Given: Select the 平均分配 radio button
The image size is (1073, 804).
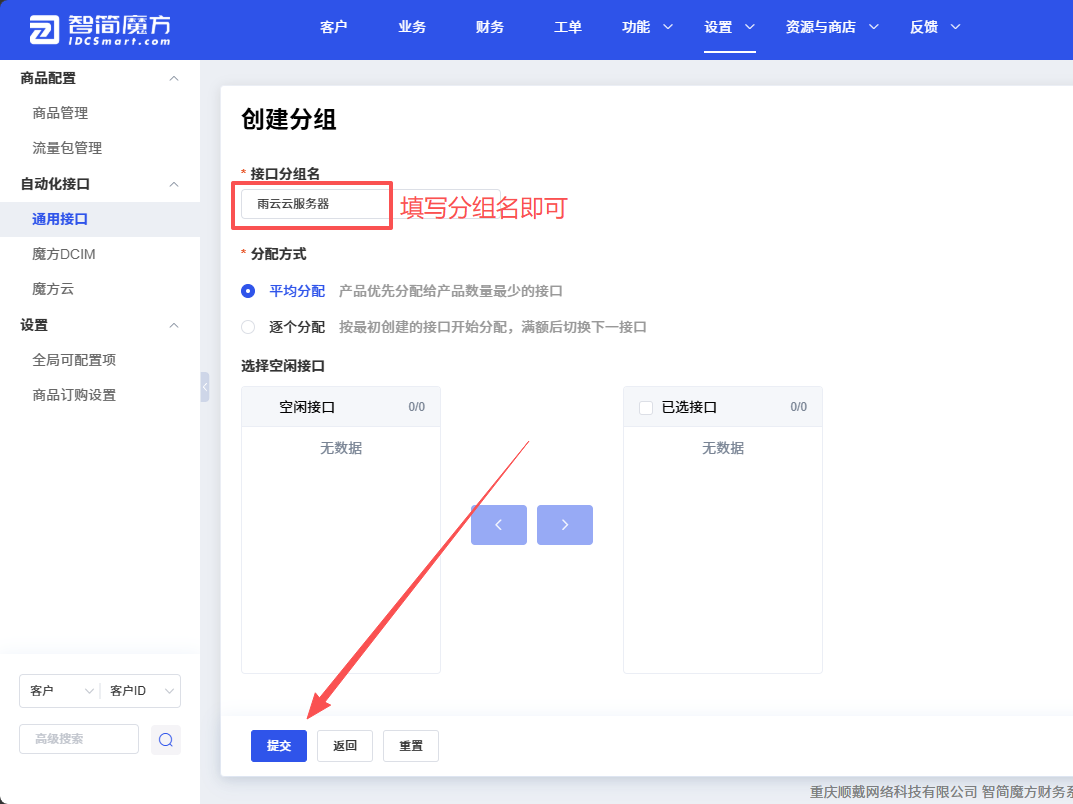Looking at the screenshot, I should tap(248, 291).
